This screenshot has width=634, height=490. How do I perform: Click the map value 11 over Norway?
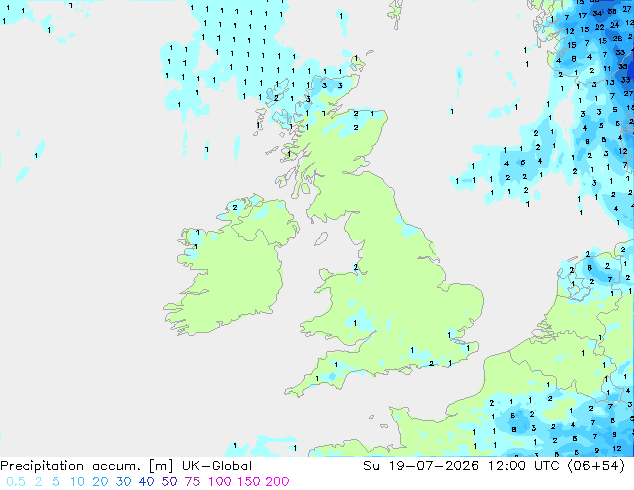(x=607, y=69)
